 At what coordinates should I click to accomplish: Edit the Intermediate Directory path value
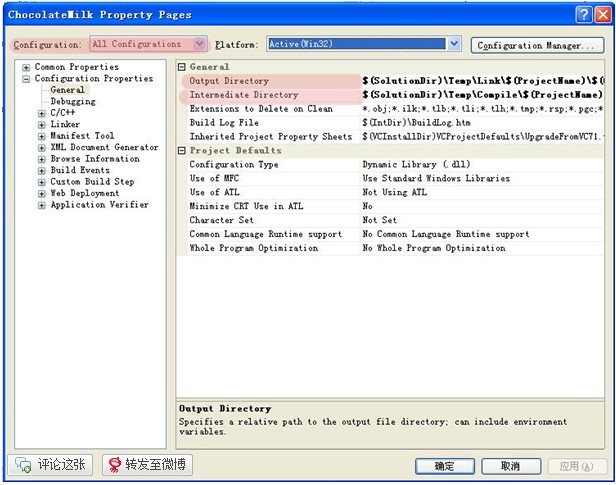[x=482, y=95]
